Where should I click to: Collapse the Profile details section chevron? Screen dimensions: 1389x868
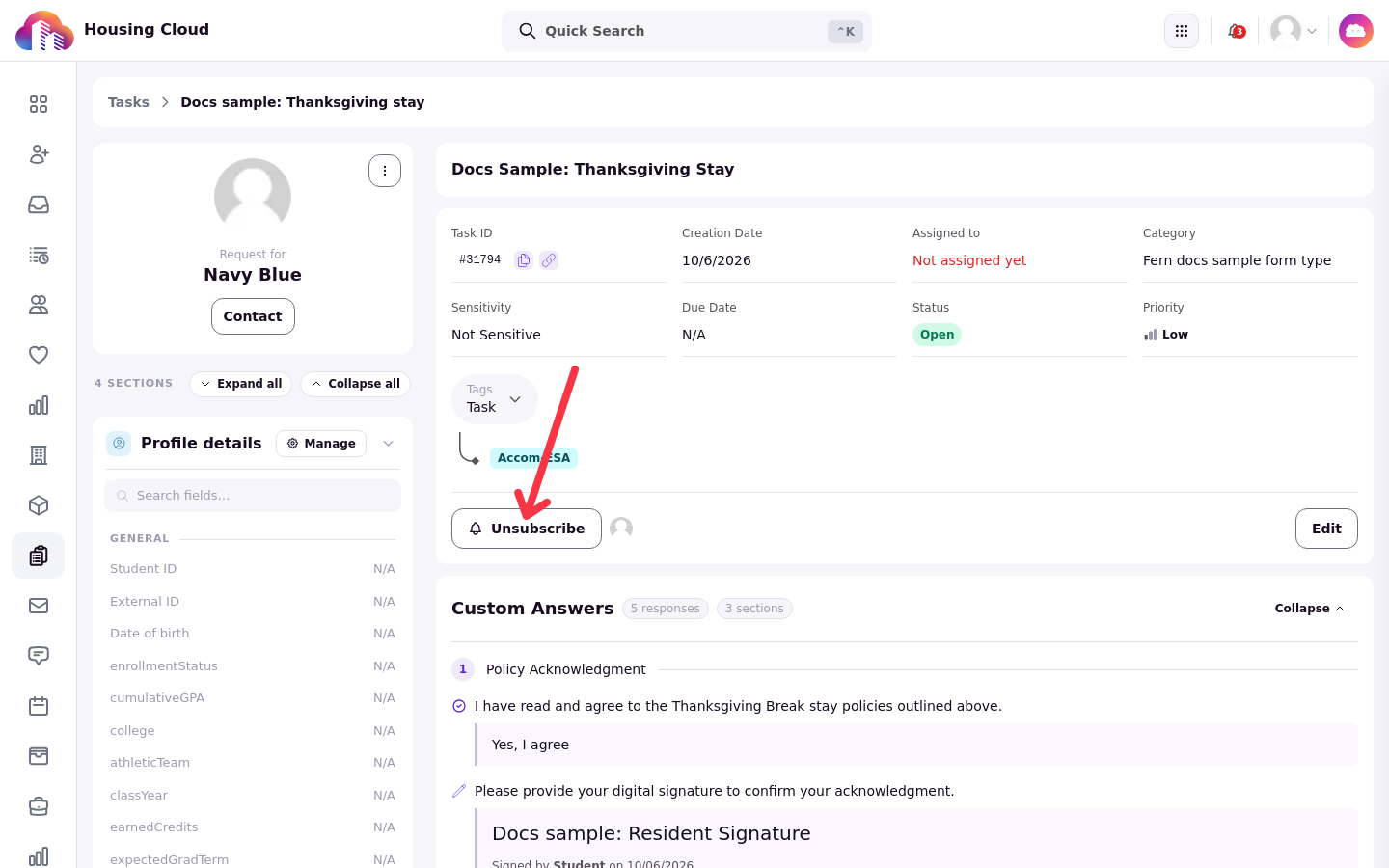389,444
